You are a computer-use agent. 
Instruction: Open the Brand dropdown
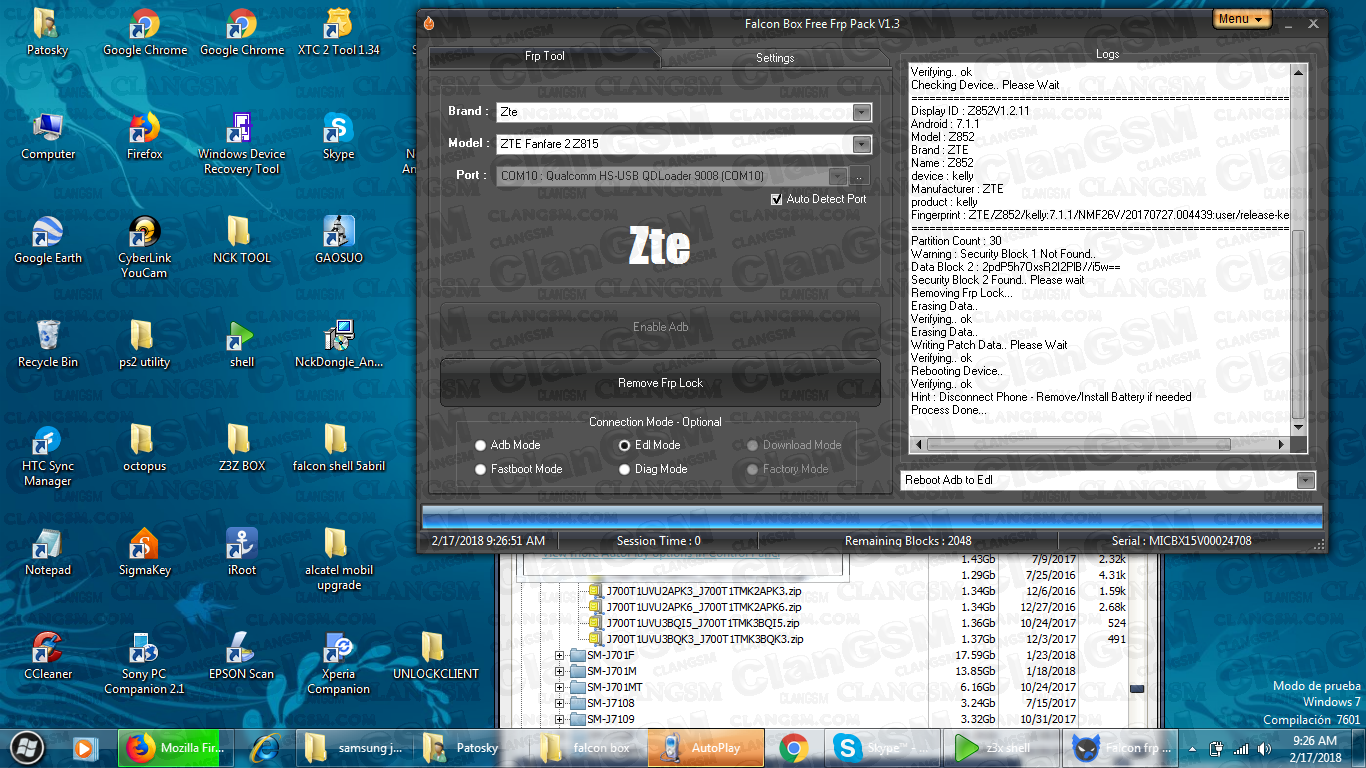[x=861, y=112]
